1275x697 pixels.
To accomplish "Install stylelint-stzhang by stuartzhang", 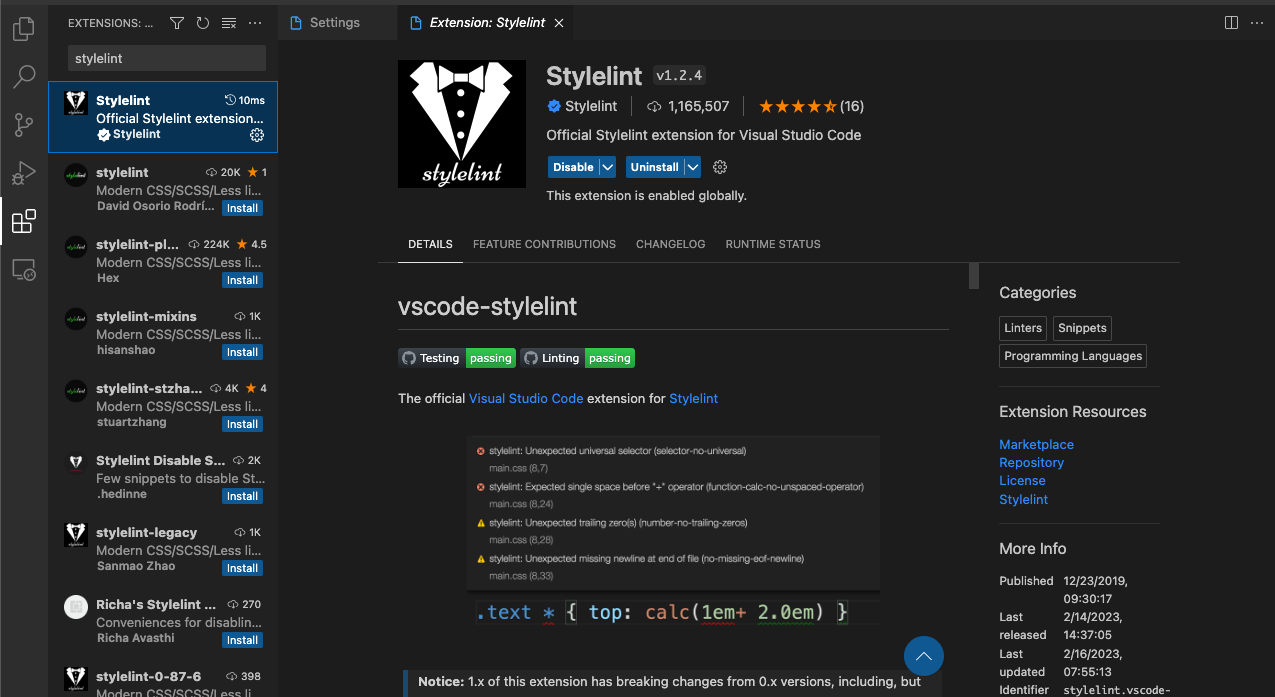I will click(242, 424).
